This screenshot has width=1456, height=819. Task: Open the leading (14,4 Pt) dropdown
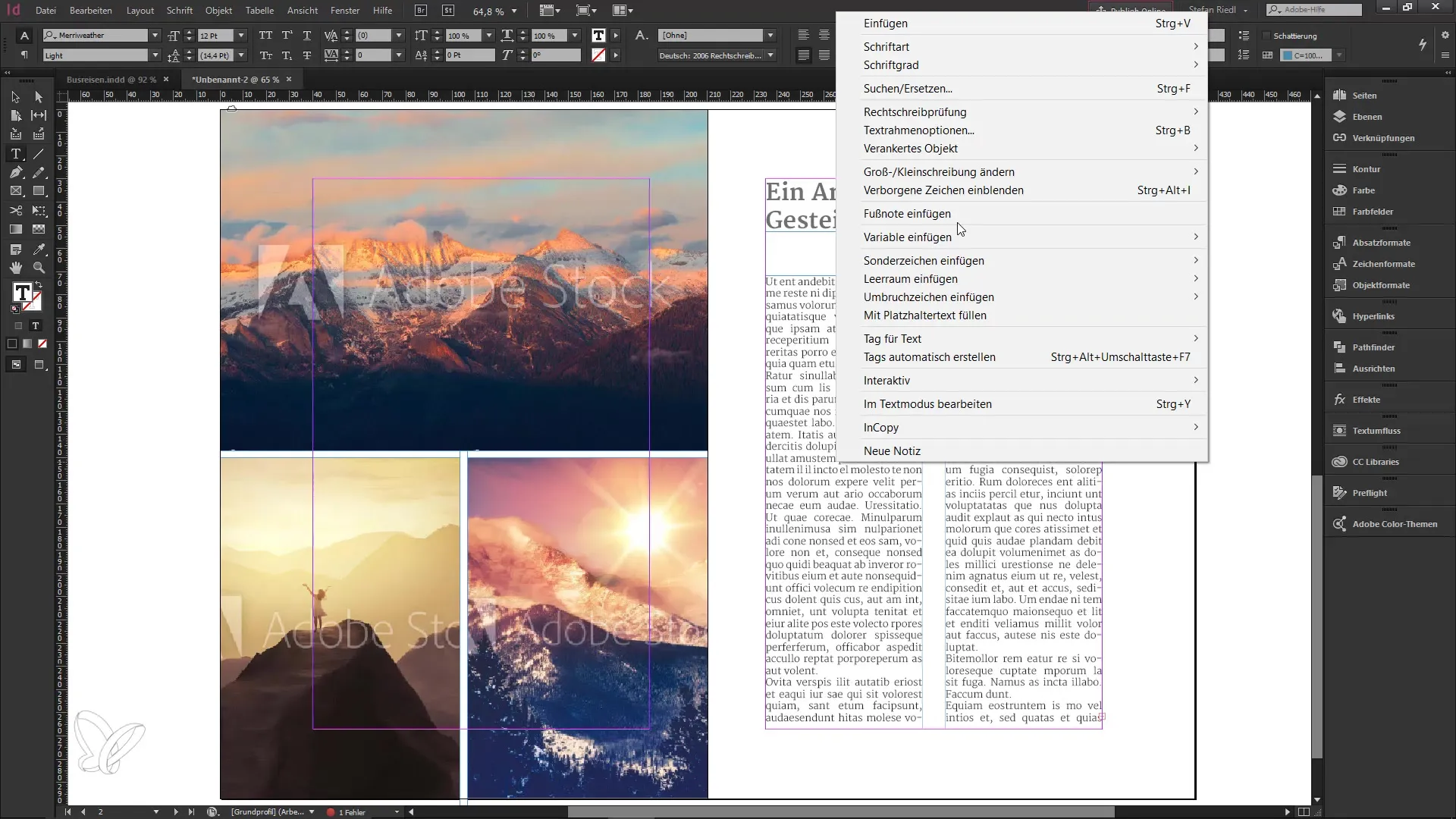(x=241, y=55)
